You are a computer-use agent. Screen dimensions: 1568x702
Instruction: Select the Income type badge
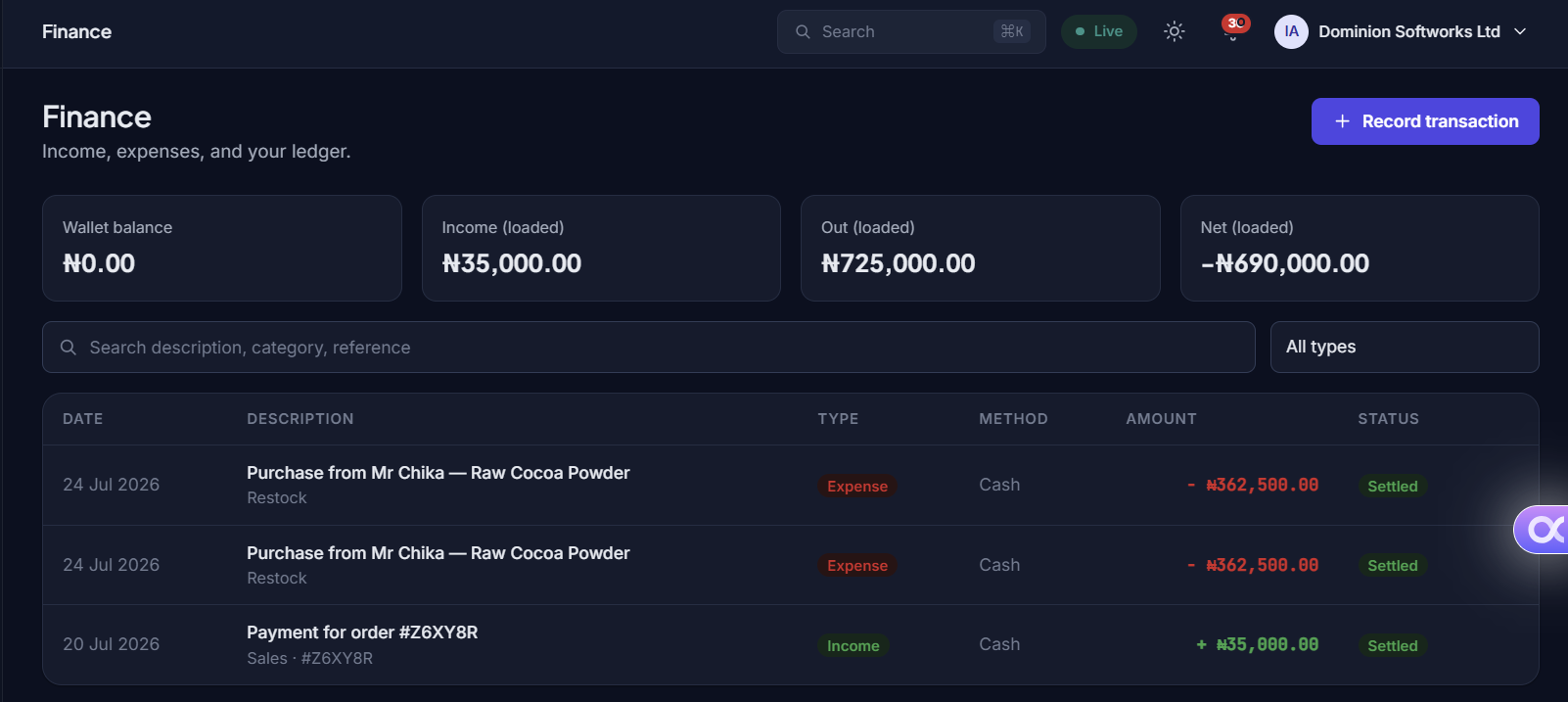(853, 645)
